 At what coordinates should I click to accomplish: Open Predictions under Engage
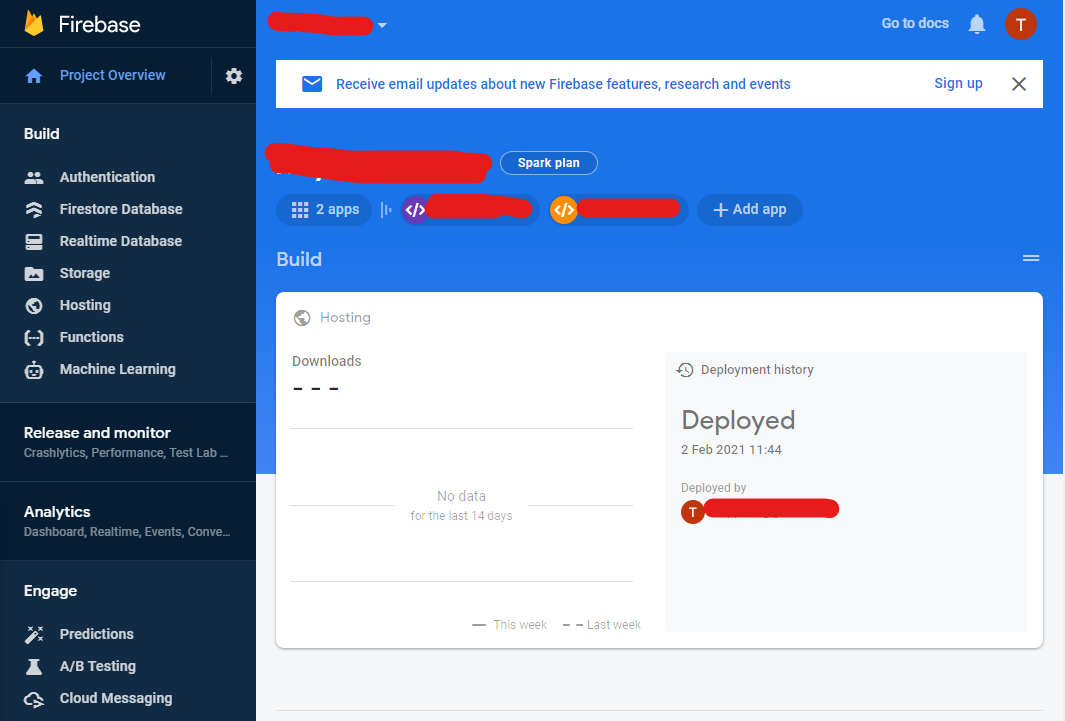(98, 634)
